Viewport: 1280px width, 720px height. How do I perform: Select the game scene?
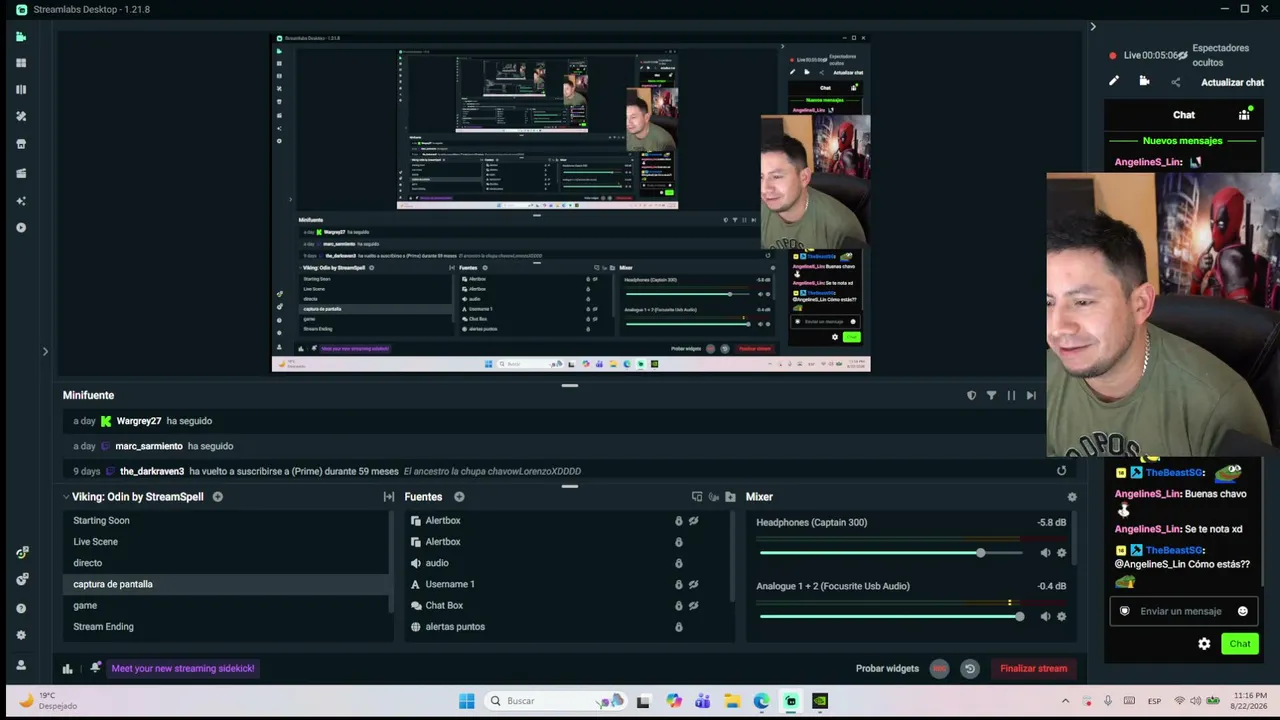pos(226,605)
